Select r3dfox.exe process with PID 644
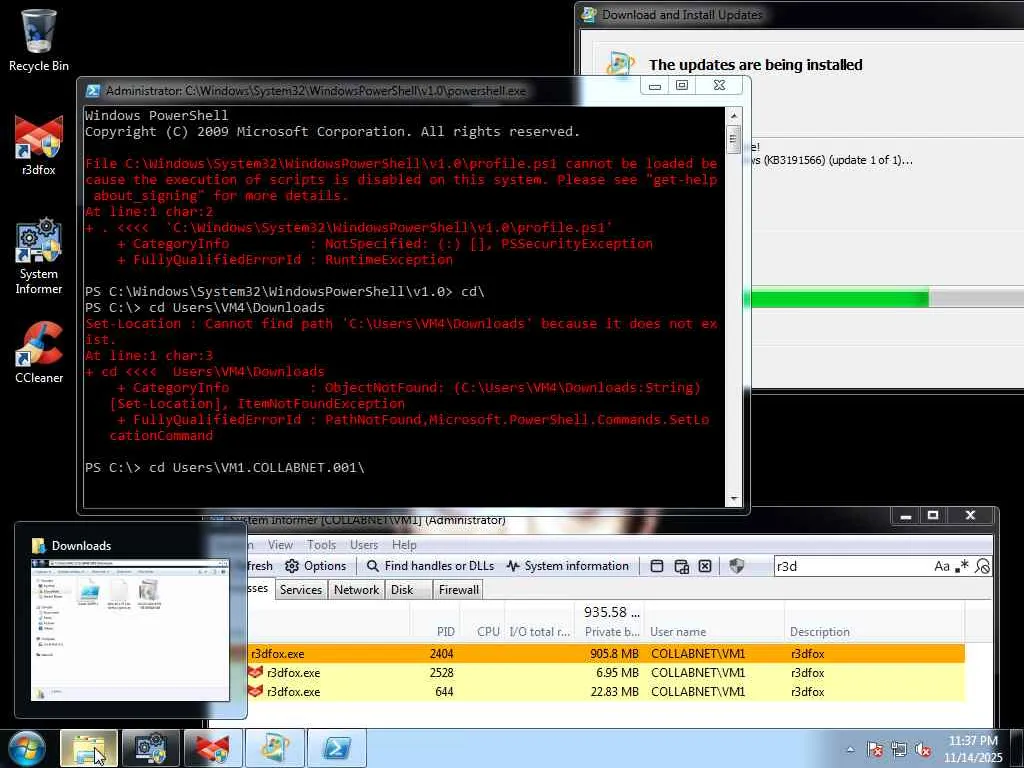 pyautogui.click(x=606, y=692)
